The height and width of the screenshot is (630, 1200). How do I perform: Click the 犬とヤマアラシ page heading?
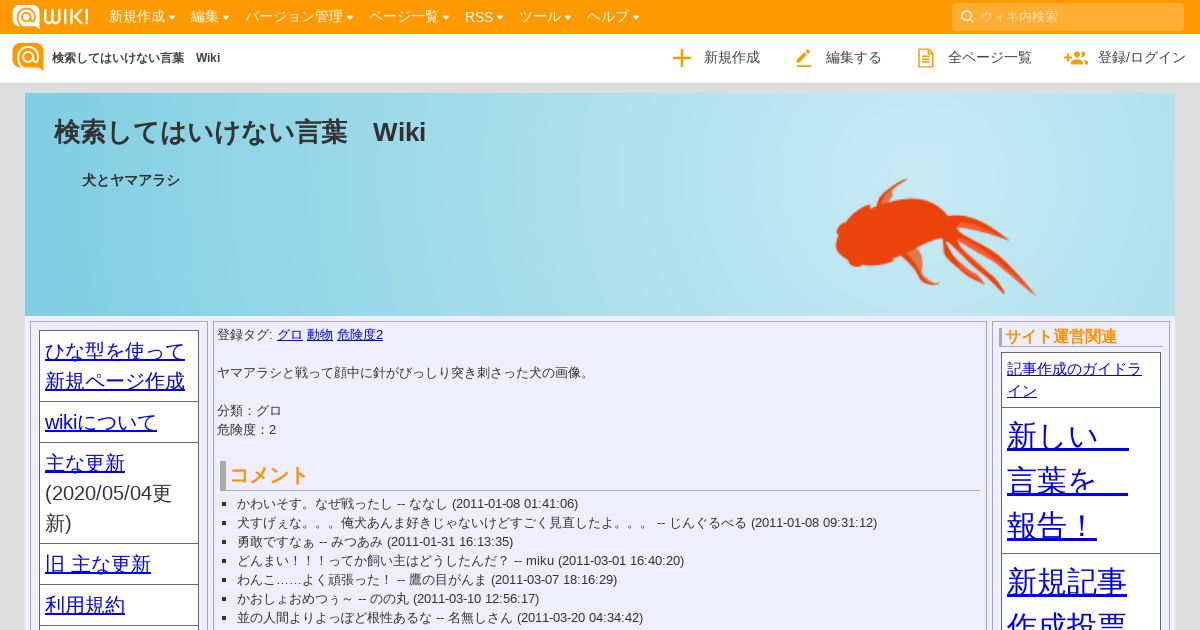coord(131,180)
